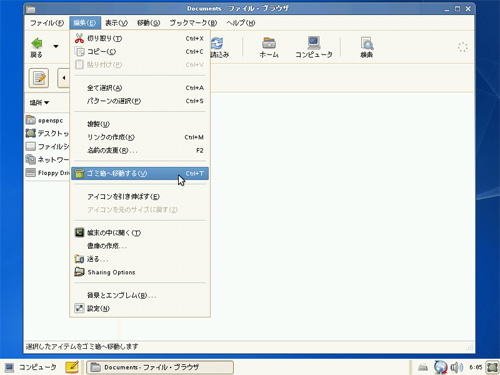Viewport: 500px width, 375px height.
Task: Go to the ホーム folder
Action: click(x=269, y=48)
